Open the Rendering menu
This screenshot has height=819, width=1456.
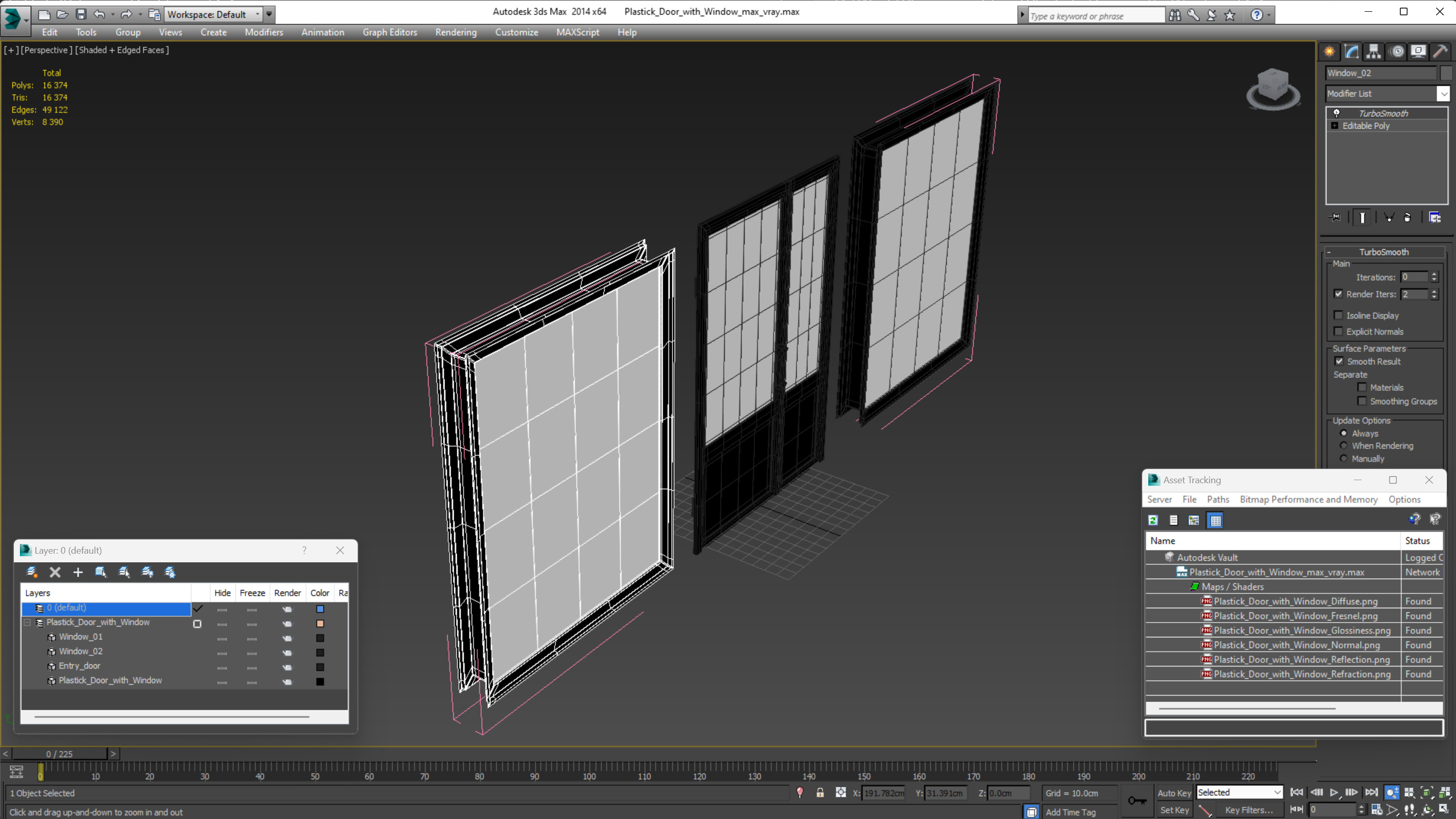(456, 32)
